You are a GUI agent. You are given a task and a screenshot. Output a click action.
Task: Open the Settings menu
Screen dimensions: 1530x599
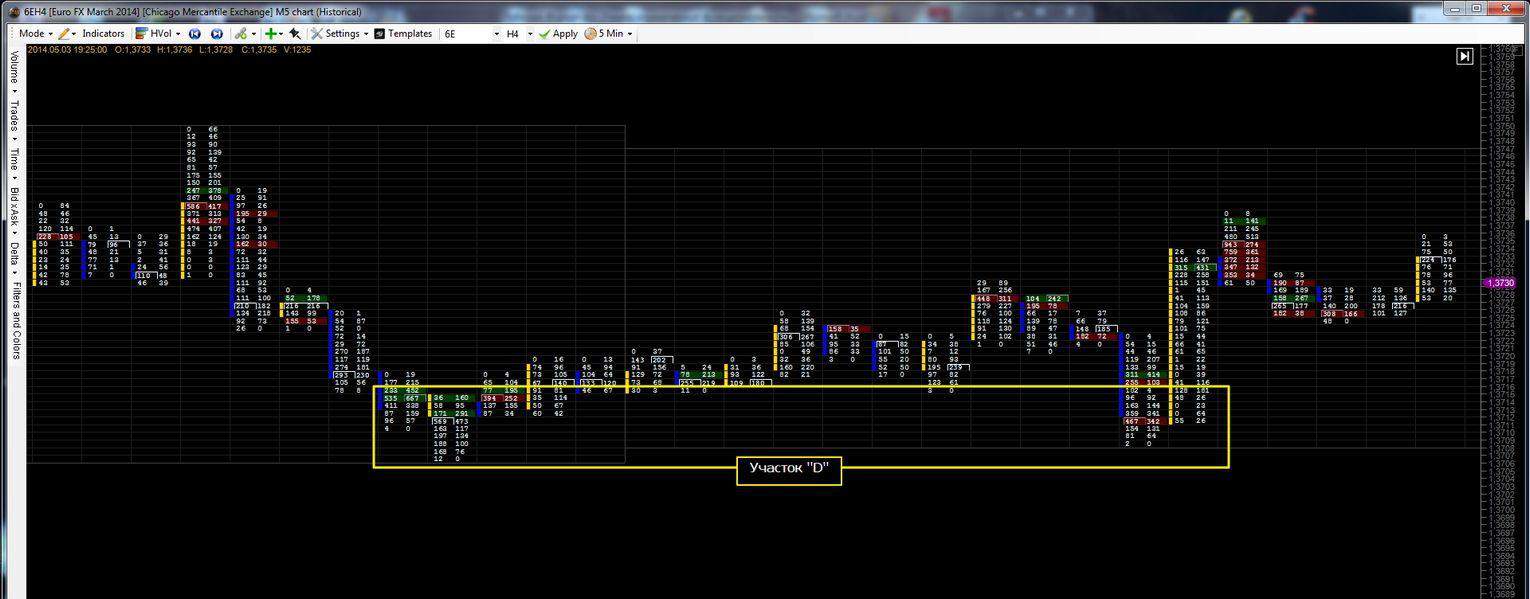(335, 33)
